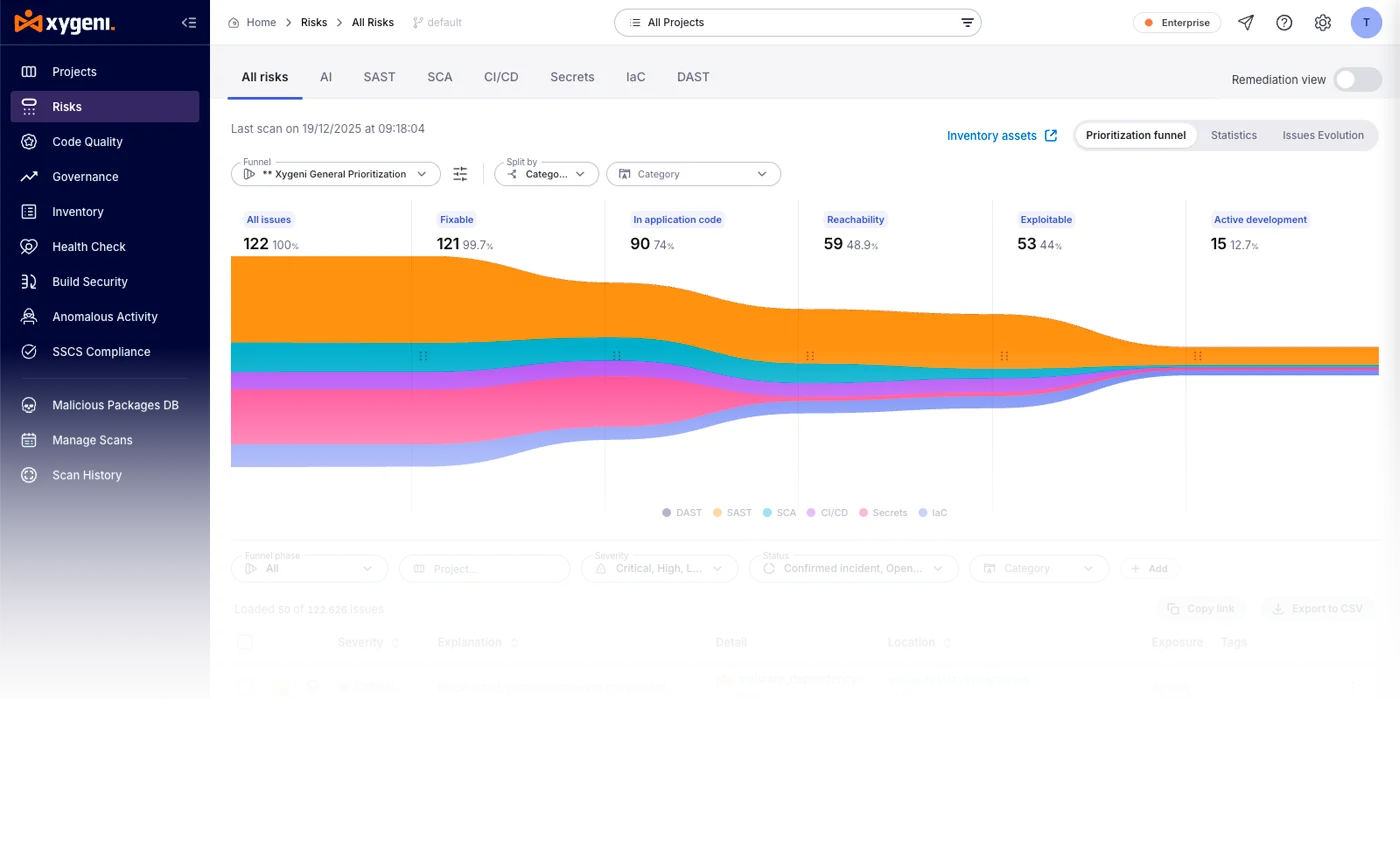Switch to the SCA tab
The width and height of the screenshot is (1400, 855).
click(440, 77)
